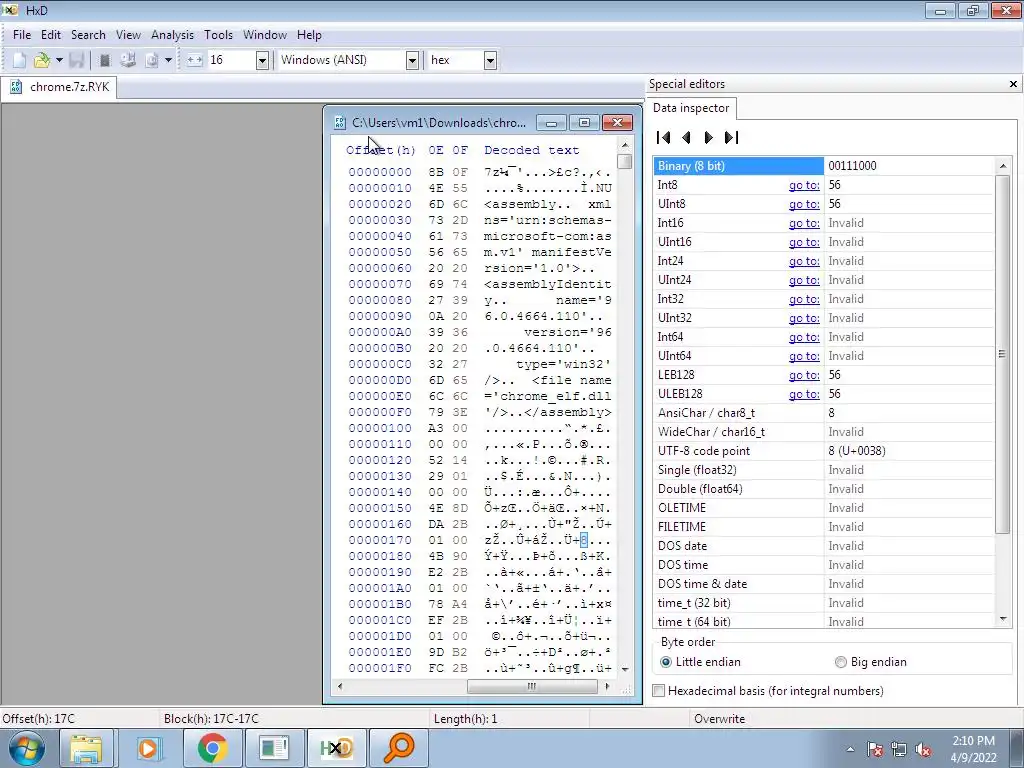The width and height of the screenshot is (1024, 768).
Task: Click the Open file folder icon
Action: point(42,60)
